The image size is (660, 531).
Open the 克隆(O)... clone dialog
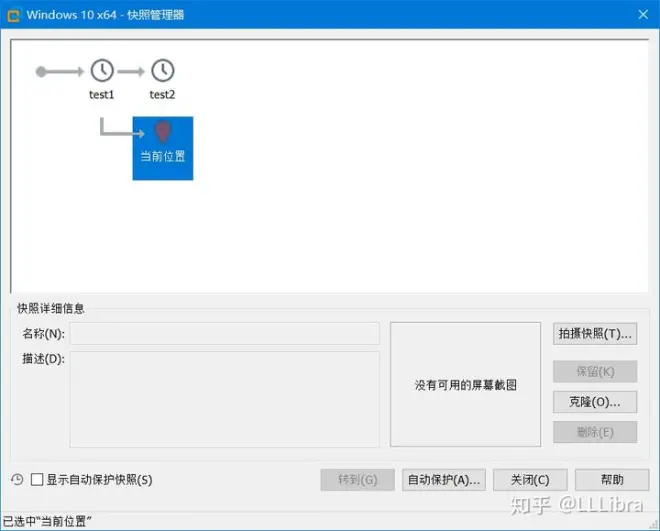[595, 402]
